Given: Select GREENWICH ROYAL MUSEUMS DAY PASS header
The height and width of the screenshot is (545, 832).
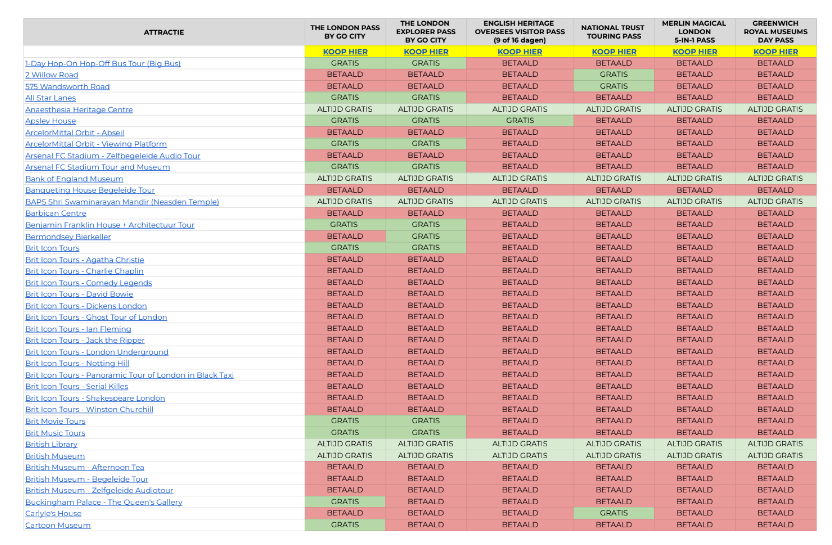Looking at the screenshot, I should point(775,32).
